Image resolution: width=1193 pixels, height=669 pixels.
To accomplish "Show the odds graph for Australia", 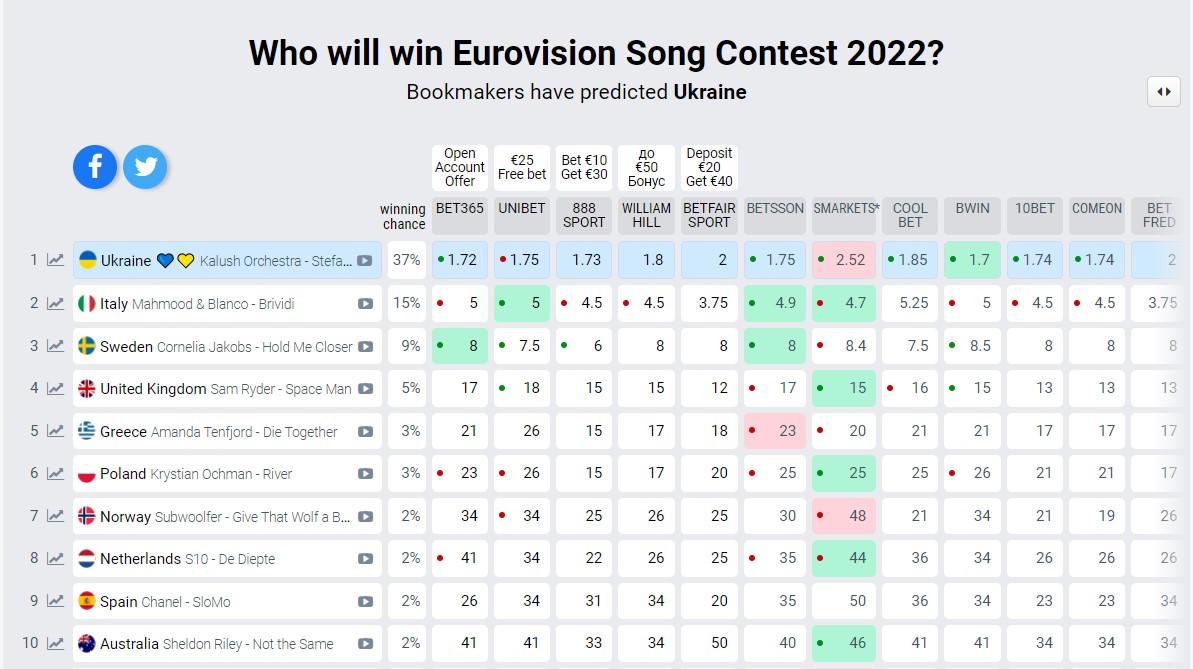I will (56, 644).
